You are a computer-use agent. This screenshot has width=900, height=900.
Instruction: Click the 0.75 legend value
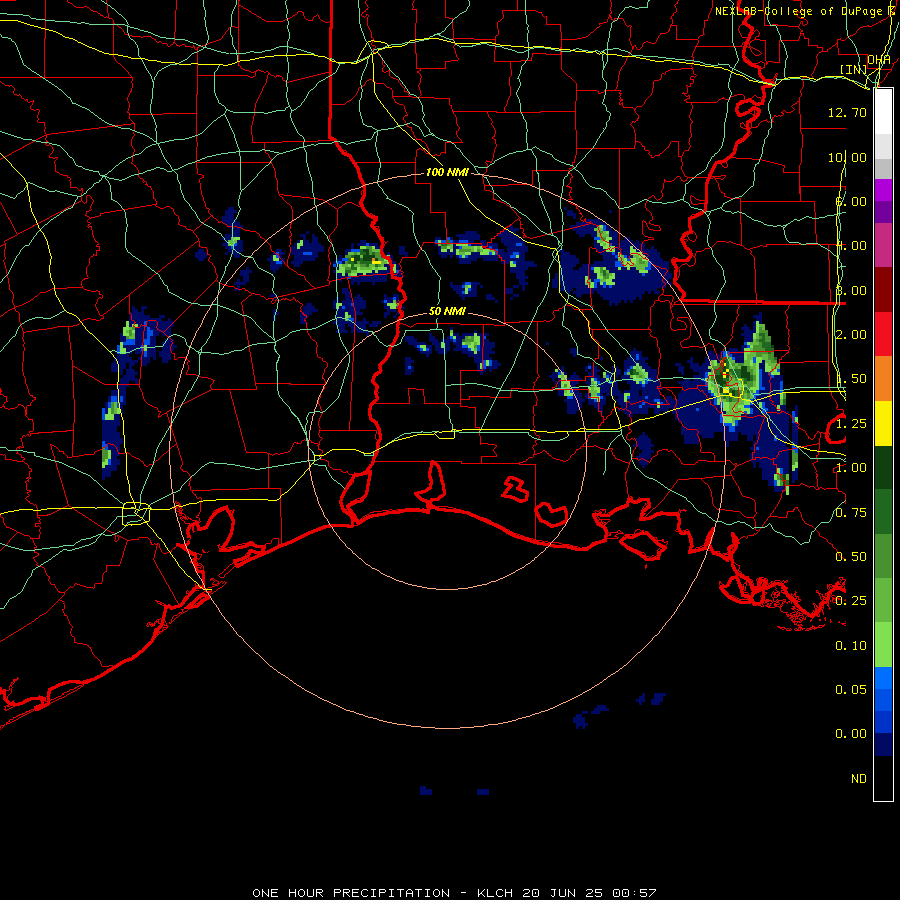[x=851, y=513]
